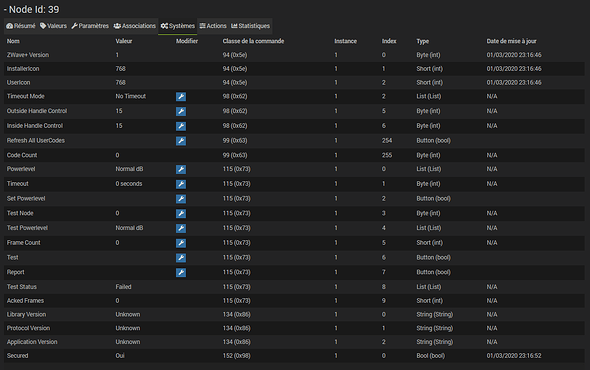The image size is (590, 370).
Task: Select the Systèmes tab
Action: coord(178,26)
